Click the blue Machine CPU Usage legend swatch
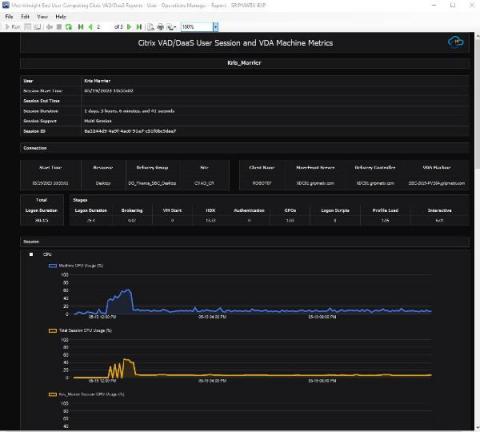 [53, 266]
